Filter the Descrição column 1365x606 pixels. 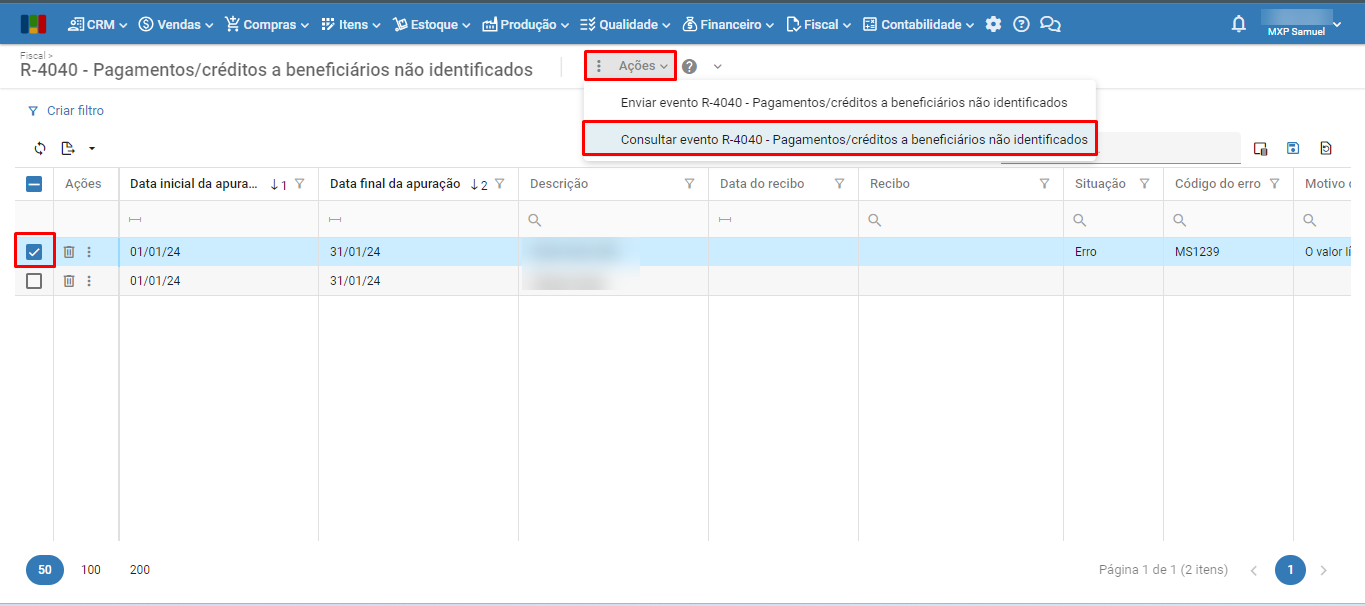(689, 184)
